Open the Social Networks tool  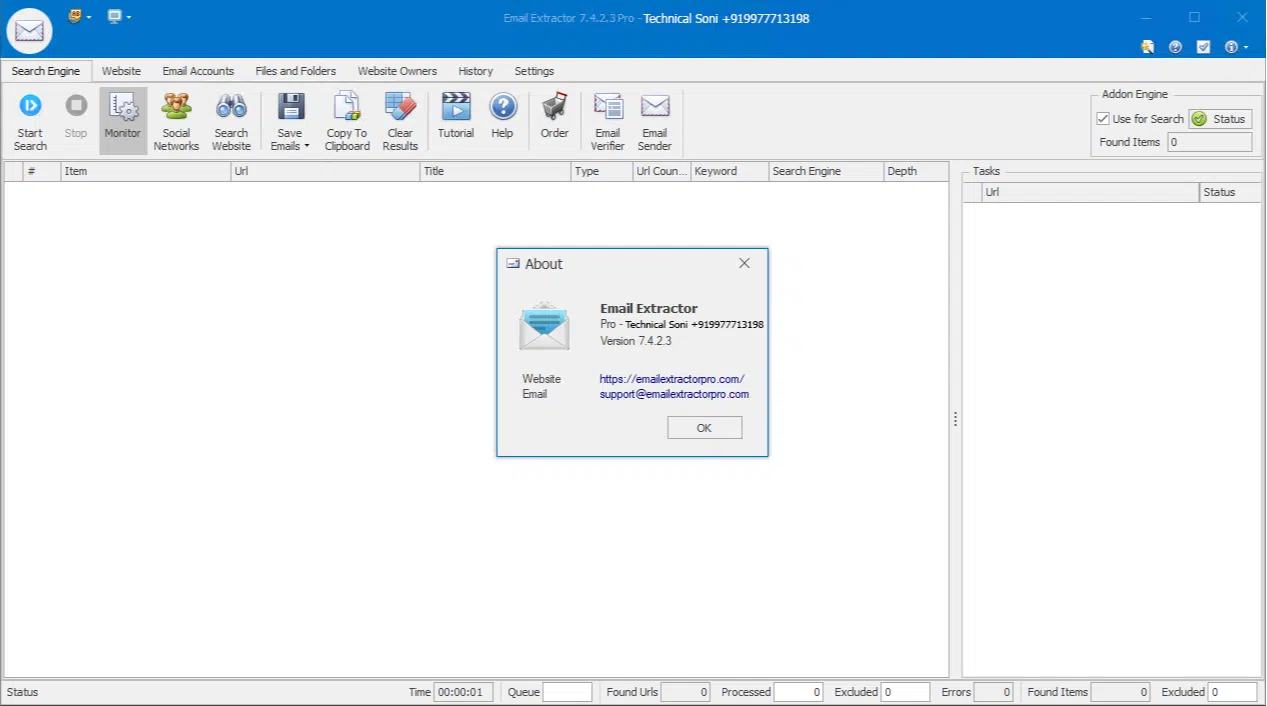[176, 121]
